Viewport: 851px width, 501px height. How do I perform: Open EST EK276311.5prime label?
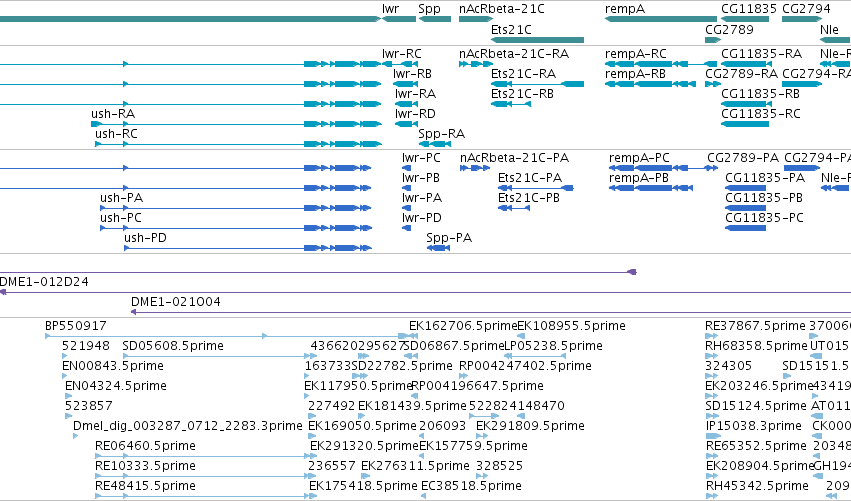[x=415, y=467]
